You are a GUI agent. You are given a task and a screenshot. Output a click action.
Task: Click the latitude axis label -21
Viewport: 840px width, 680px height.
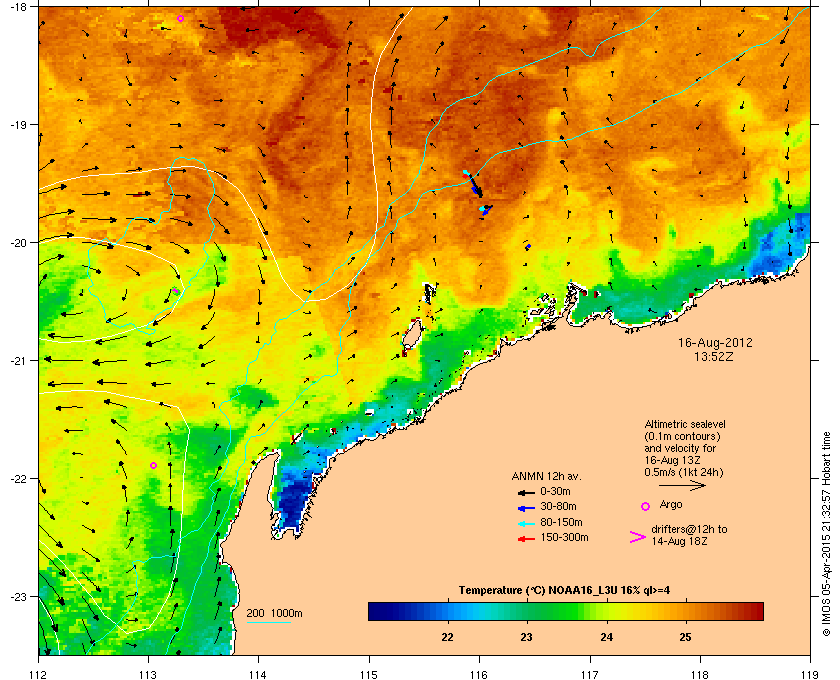[x=18, y=361]
